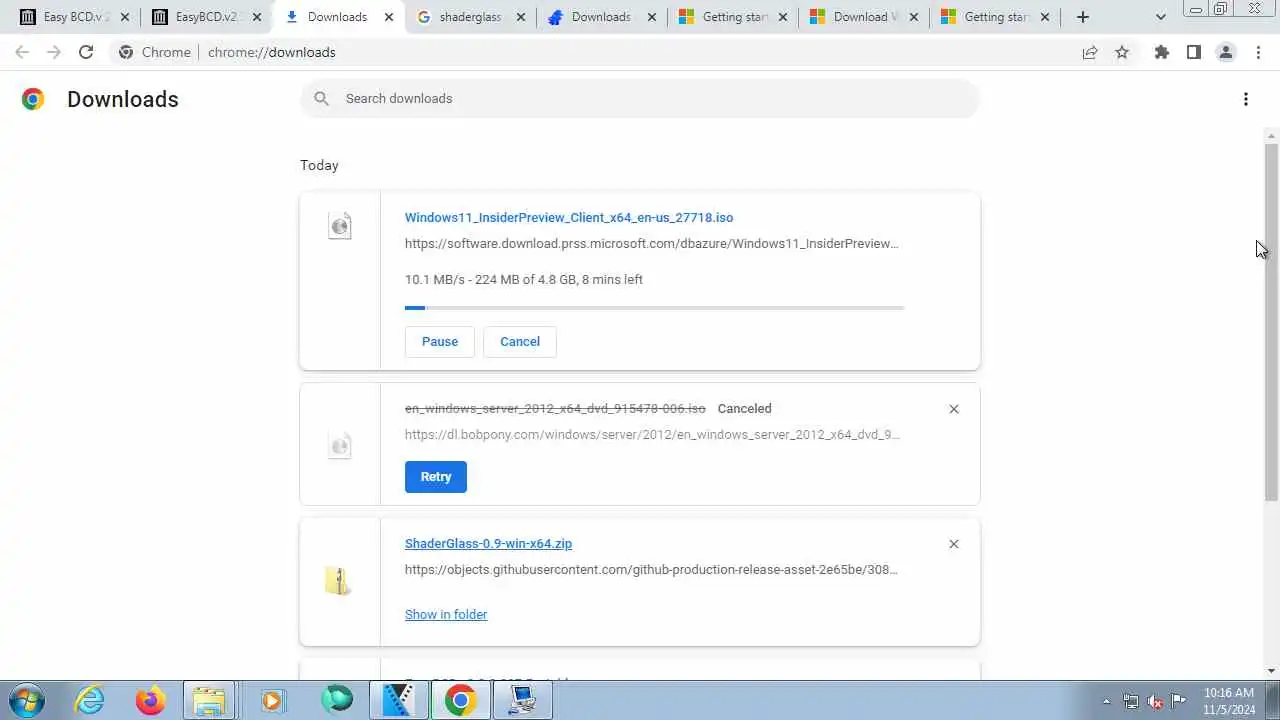Launch Internet Explorer from taskbar

[x=90, y=700]
